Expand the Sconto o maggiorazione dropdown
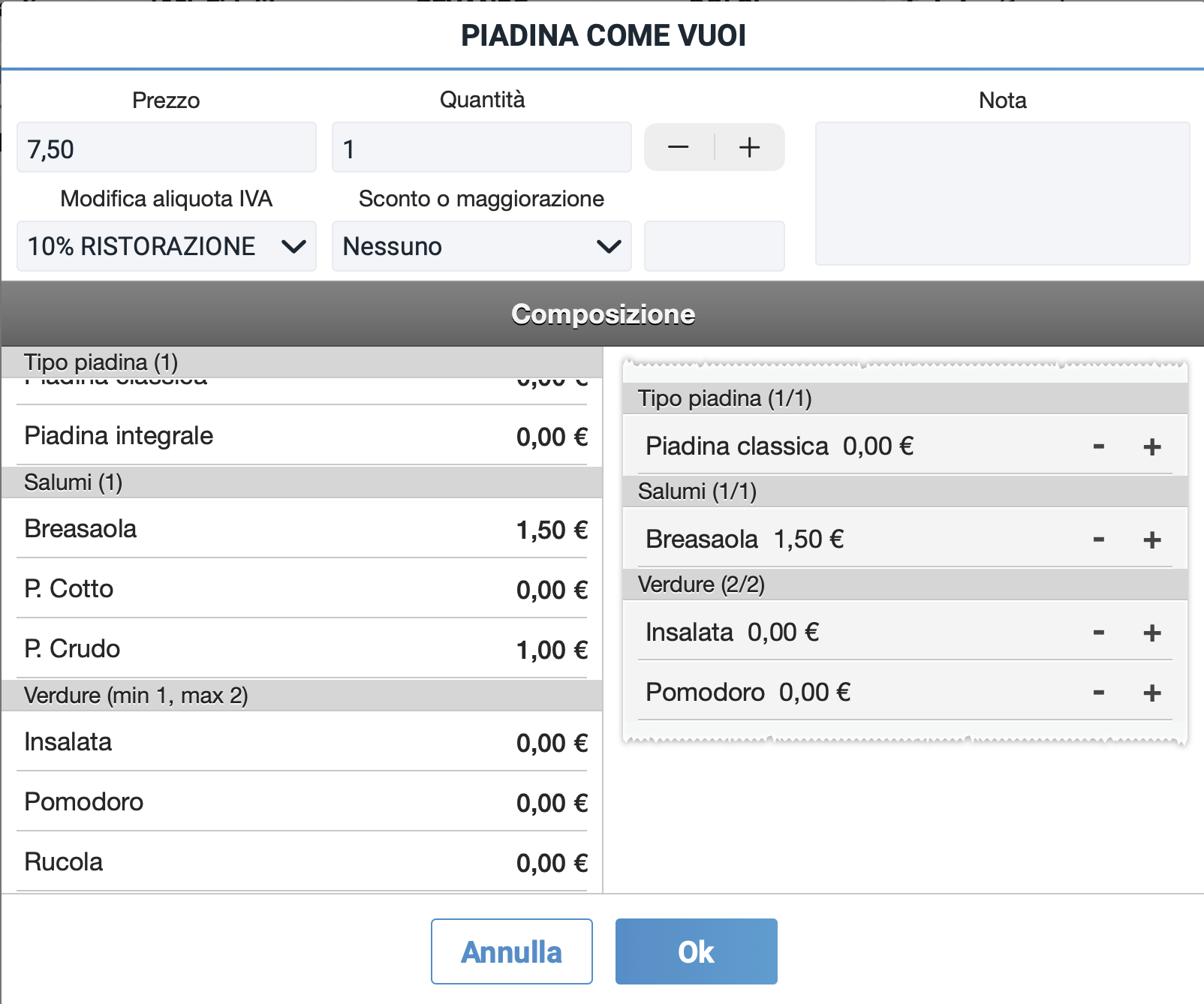The width and height of the screenshot is (1204, 1004). pos(481,246)
